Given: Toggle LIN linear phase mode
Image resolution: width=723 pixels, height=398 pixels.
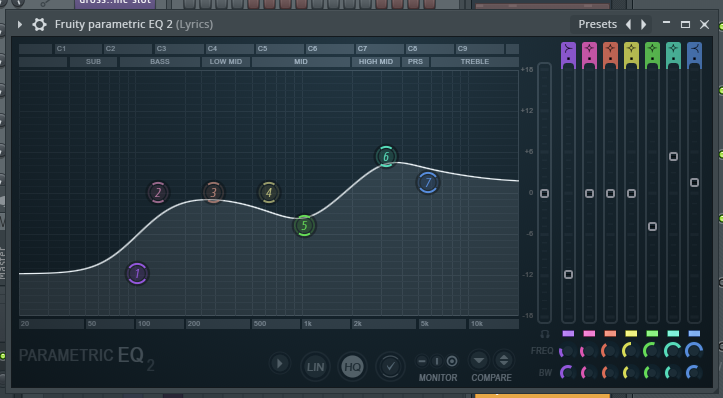Looking at the screenshot, I should click(315, 367).
